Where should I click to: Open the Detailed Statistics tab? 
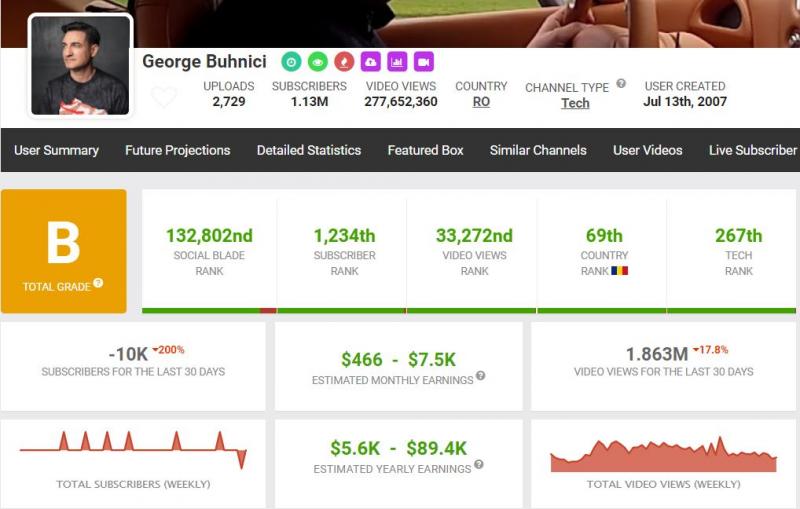click(x=308, y=150)
